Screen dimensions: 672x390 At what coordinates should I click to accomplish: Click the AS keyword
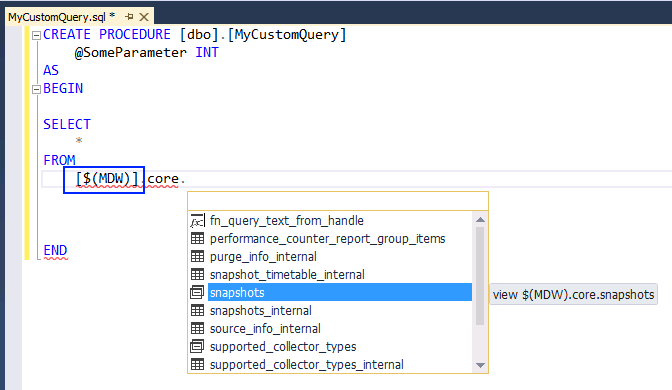coord(51,71)
